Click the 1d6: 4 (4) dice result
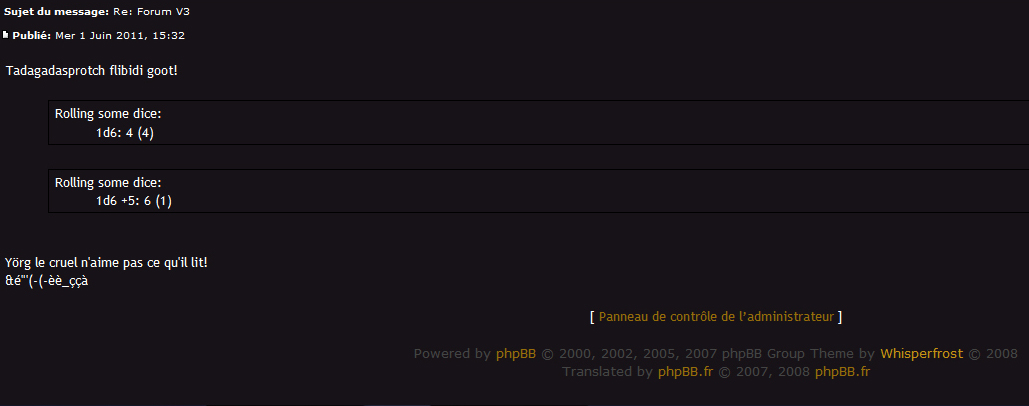The width and height of the screenshot is (1029, 406). 125,133
